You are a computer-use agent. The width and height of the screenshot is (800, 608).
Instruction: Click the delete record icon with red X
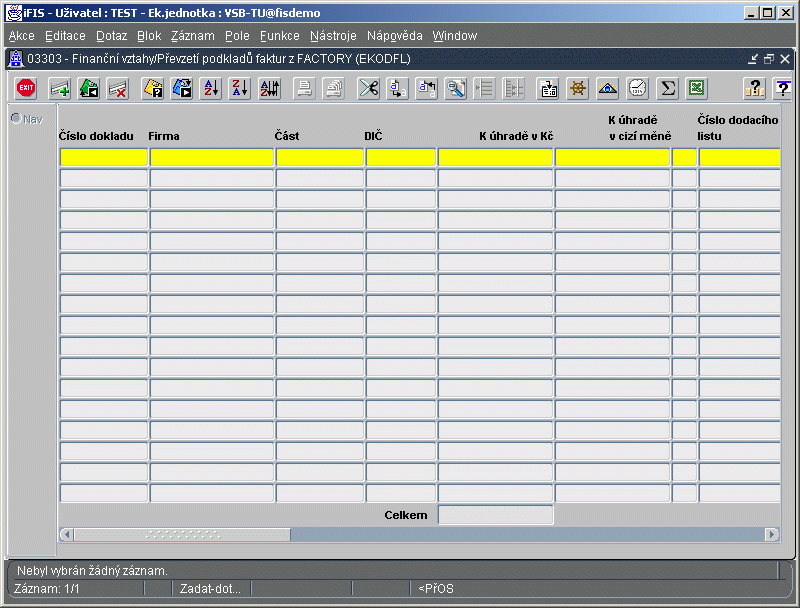coord(118,88)
